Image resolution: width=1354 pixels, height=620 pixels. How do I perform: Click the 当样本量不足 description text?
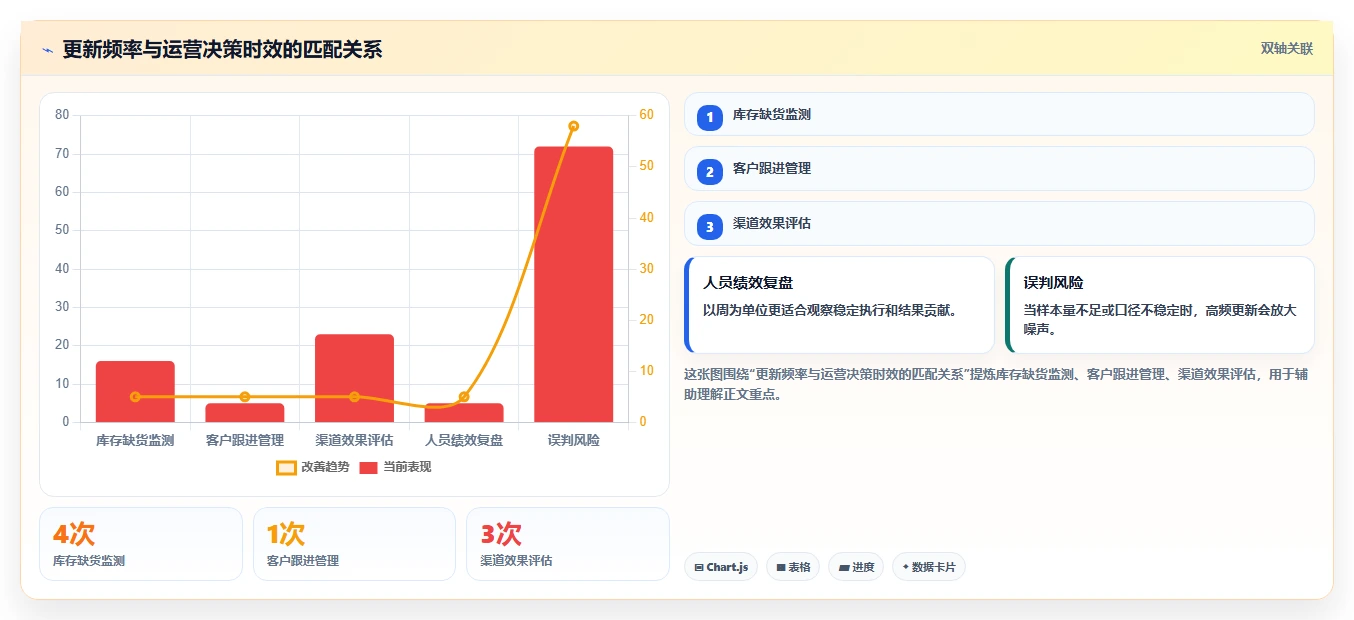coord(1160,320)
